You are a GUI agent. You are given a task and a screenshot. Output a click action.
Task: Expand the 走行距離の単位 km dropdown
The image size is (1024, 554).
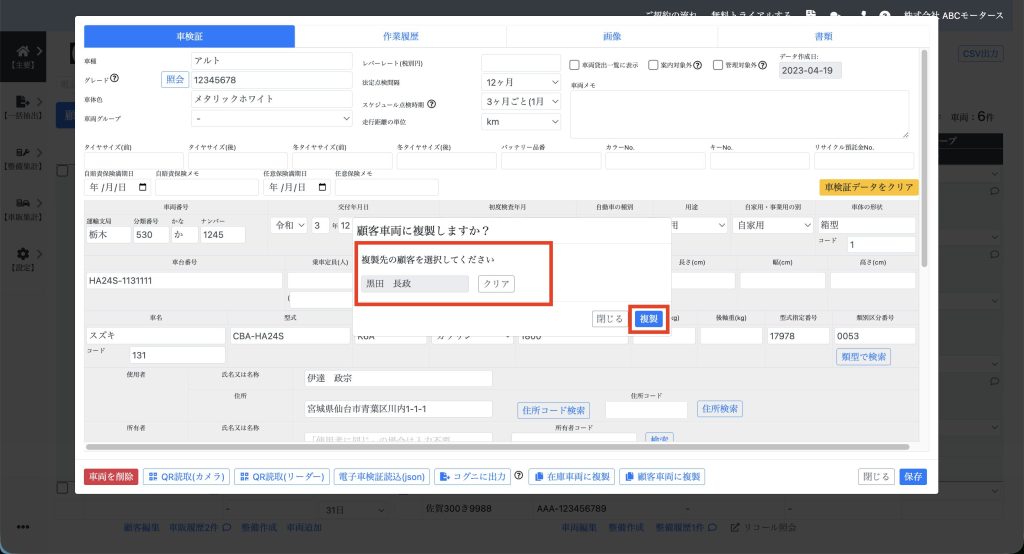click(521, 122)
